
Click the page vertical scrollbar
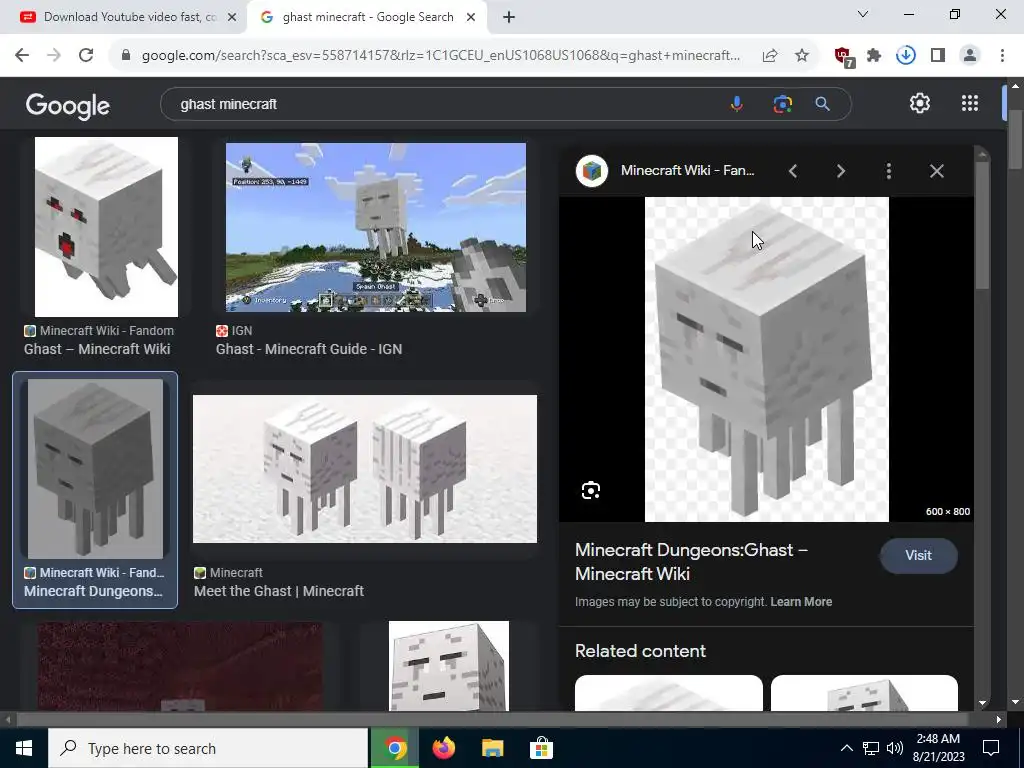tap(1014, 138)
